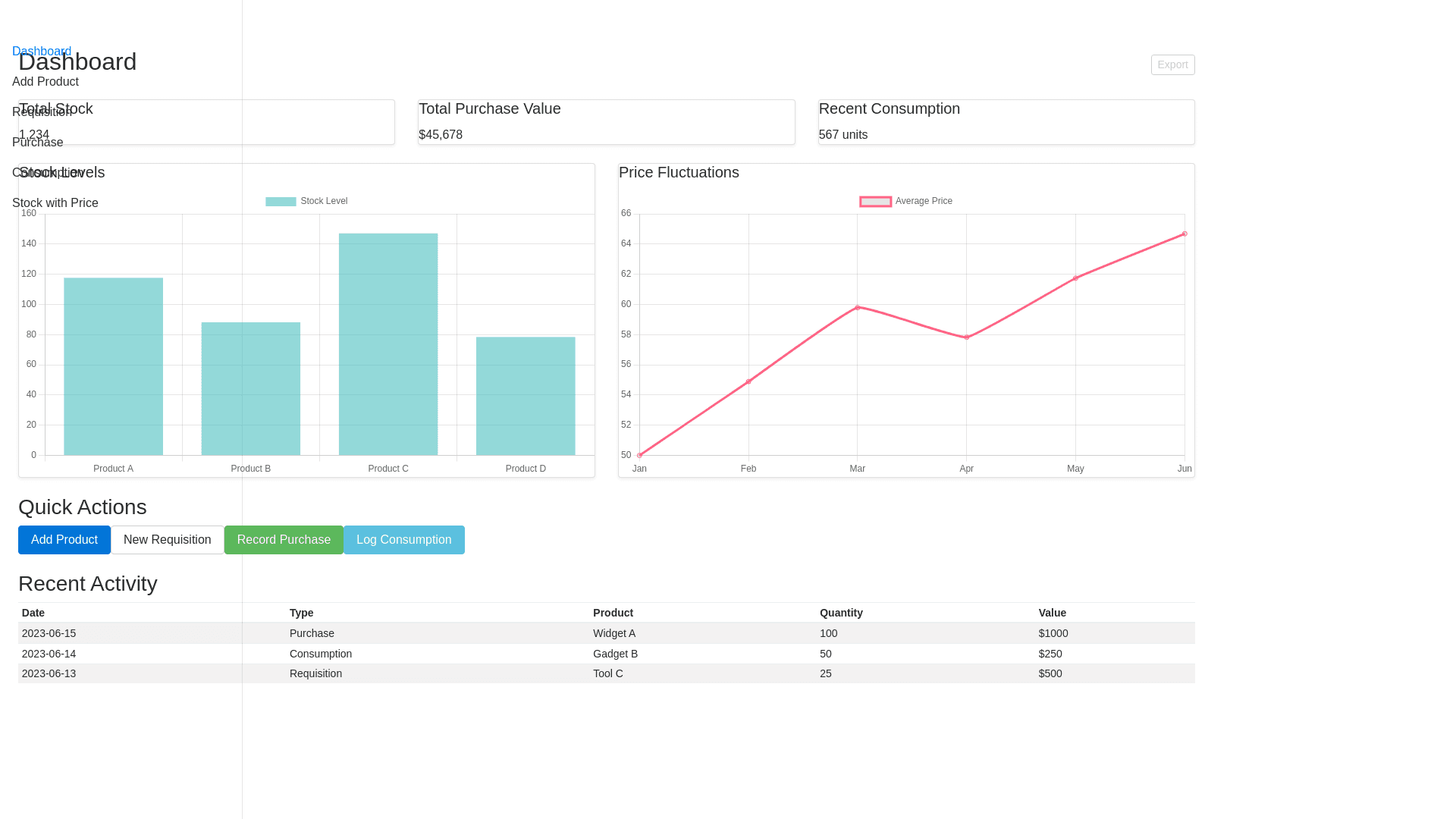Click the New Requisition button
The width and height of the screenshot is (1456, 819).
tap(167, 540)
